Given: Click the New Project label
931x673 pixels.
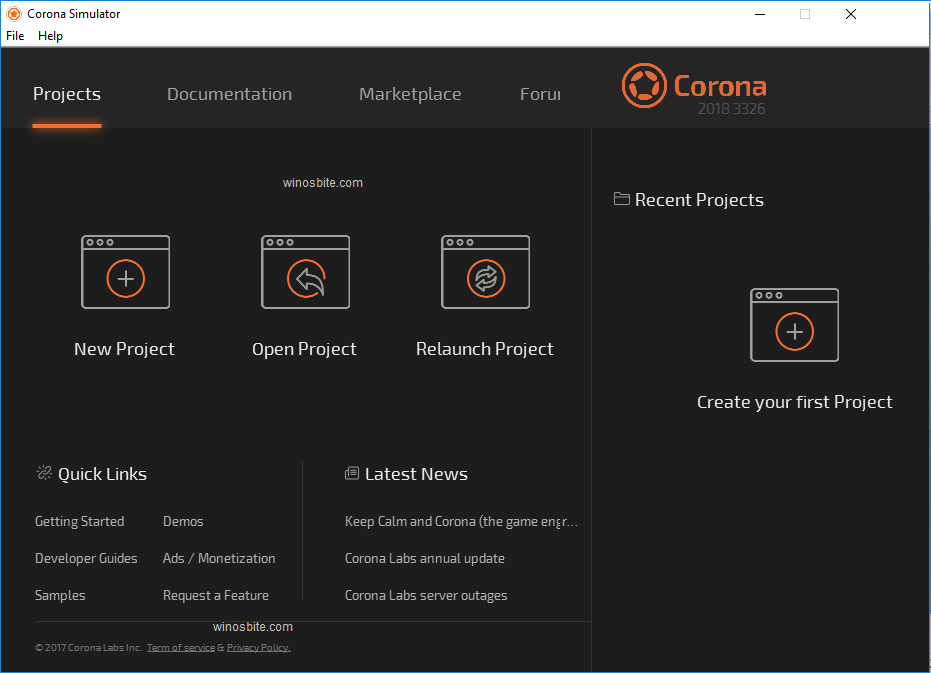Looking at the screenshot, I should (x=125, y=349).
